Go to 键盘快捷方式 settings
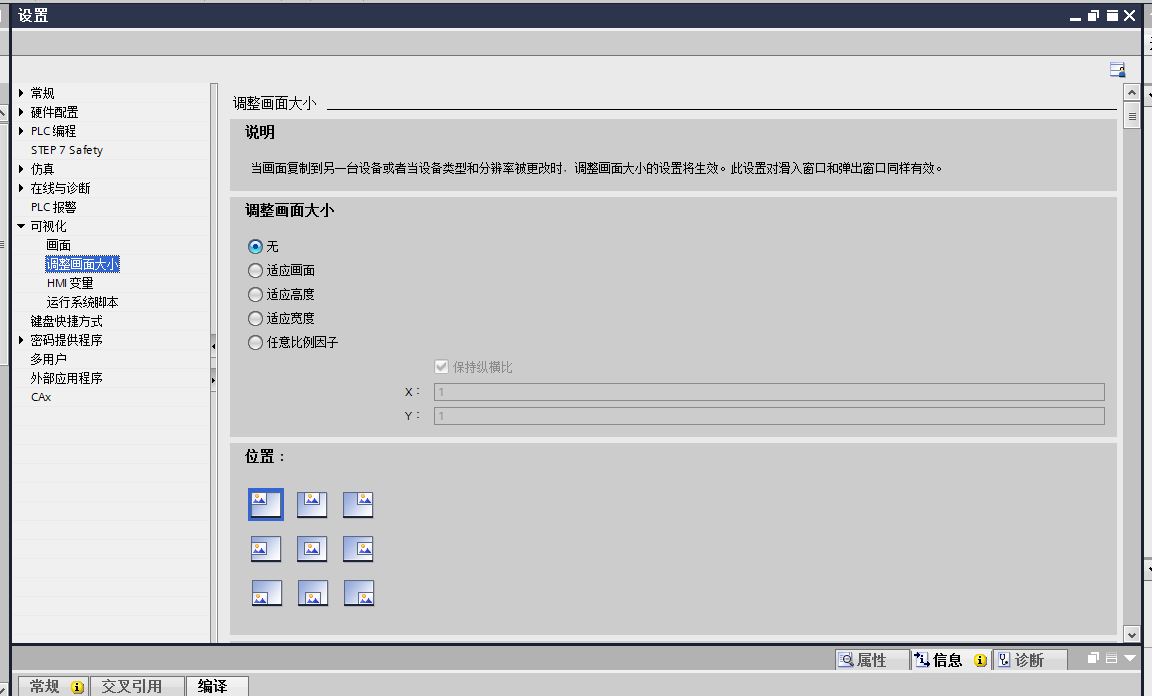Screen dimensions: 1152x696 click(66, 321)
